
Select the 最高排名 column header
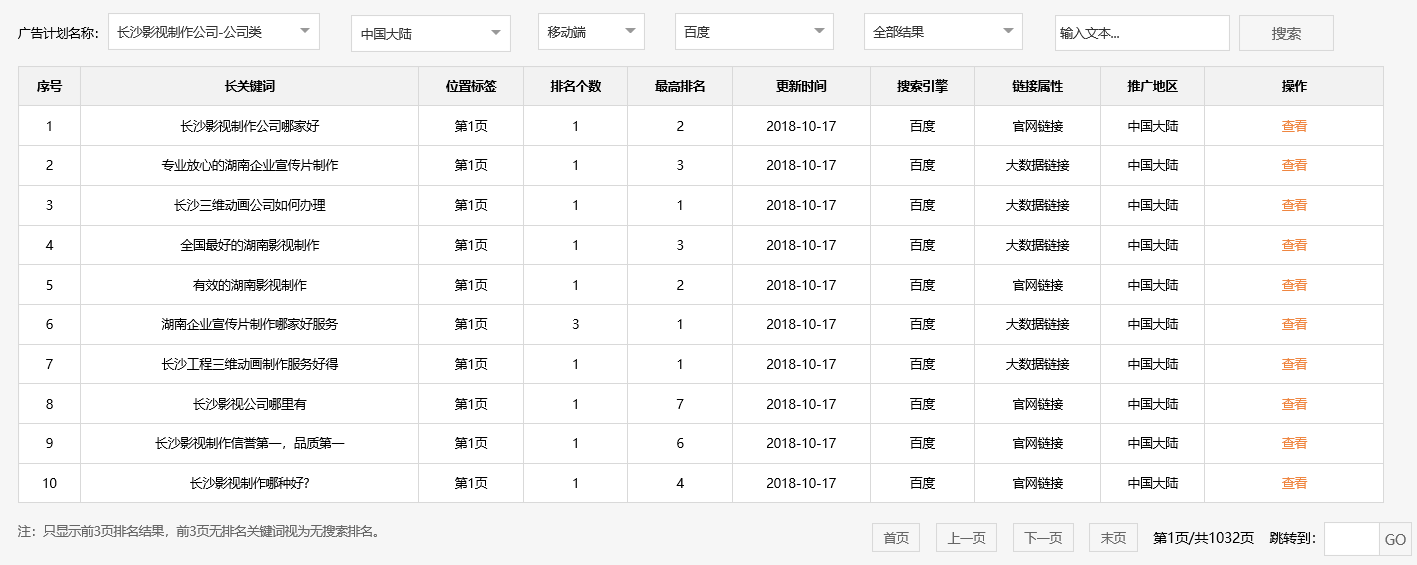(x=680, y=86)
